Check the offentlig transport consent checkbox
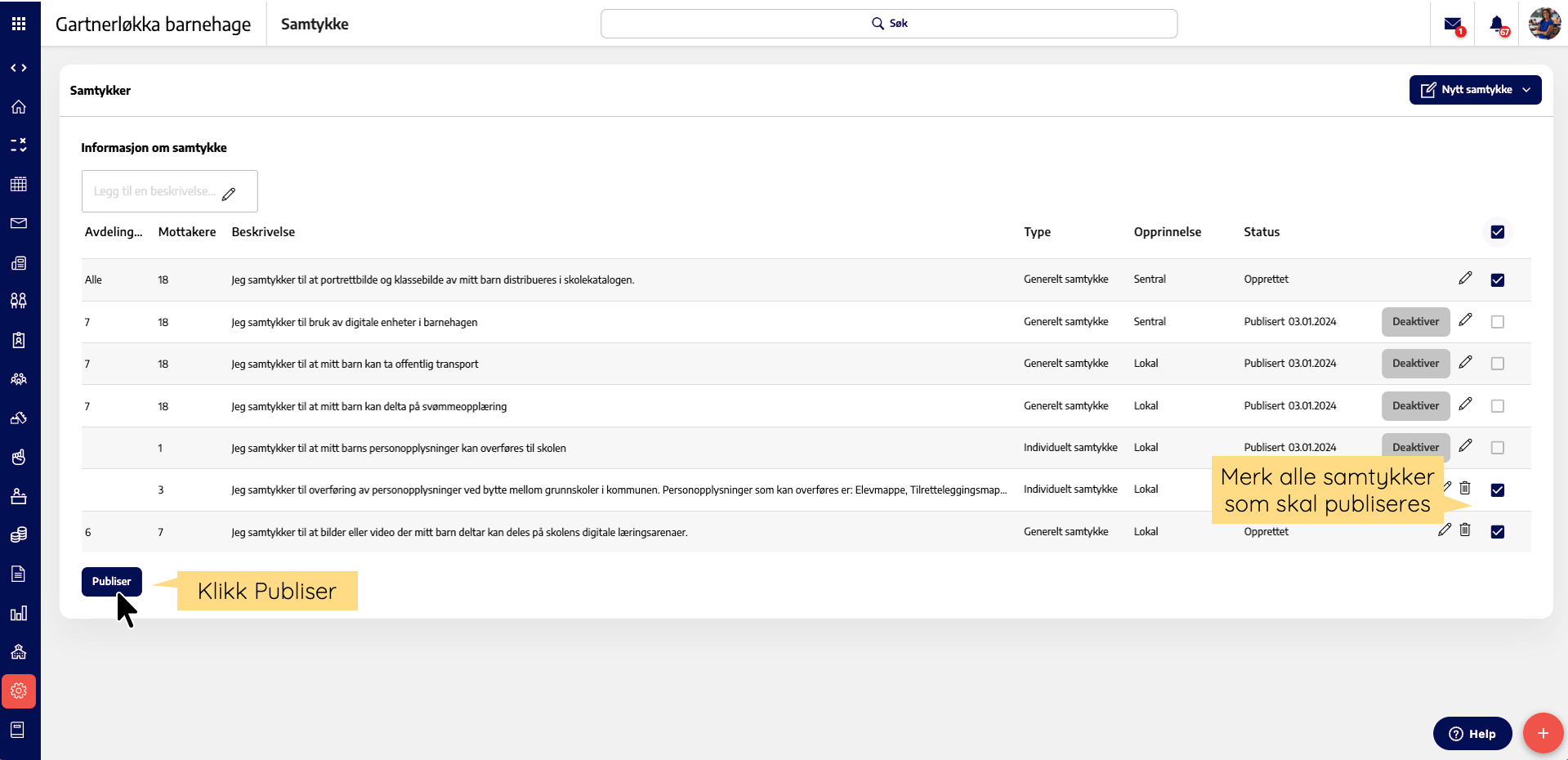Image resolution: width=1568 pixels, height=760 pixels. click(1497, 364)
